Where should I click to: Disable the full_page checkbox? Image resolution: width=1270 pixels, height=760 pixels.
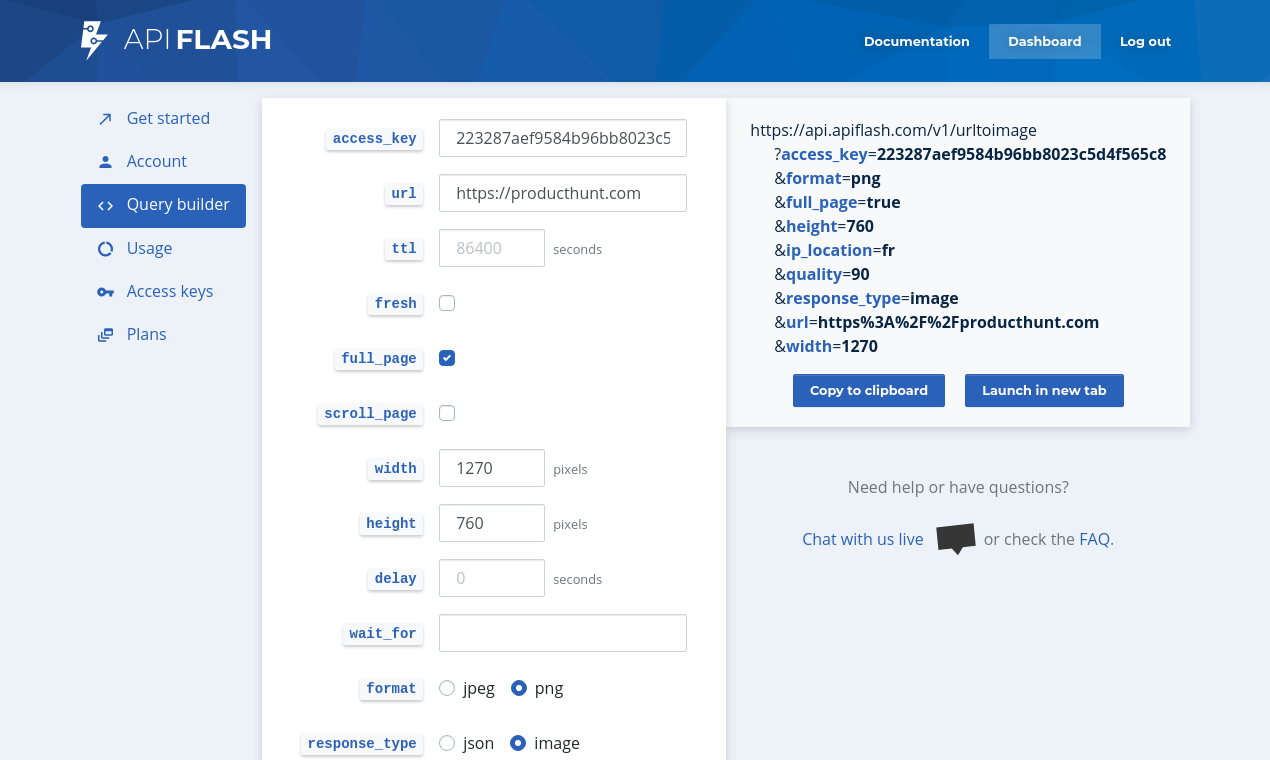tap(446, 357)
